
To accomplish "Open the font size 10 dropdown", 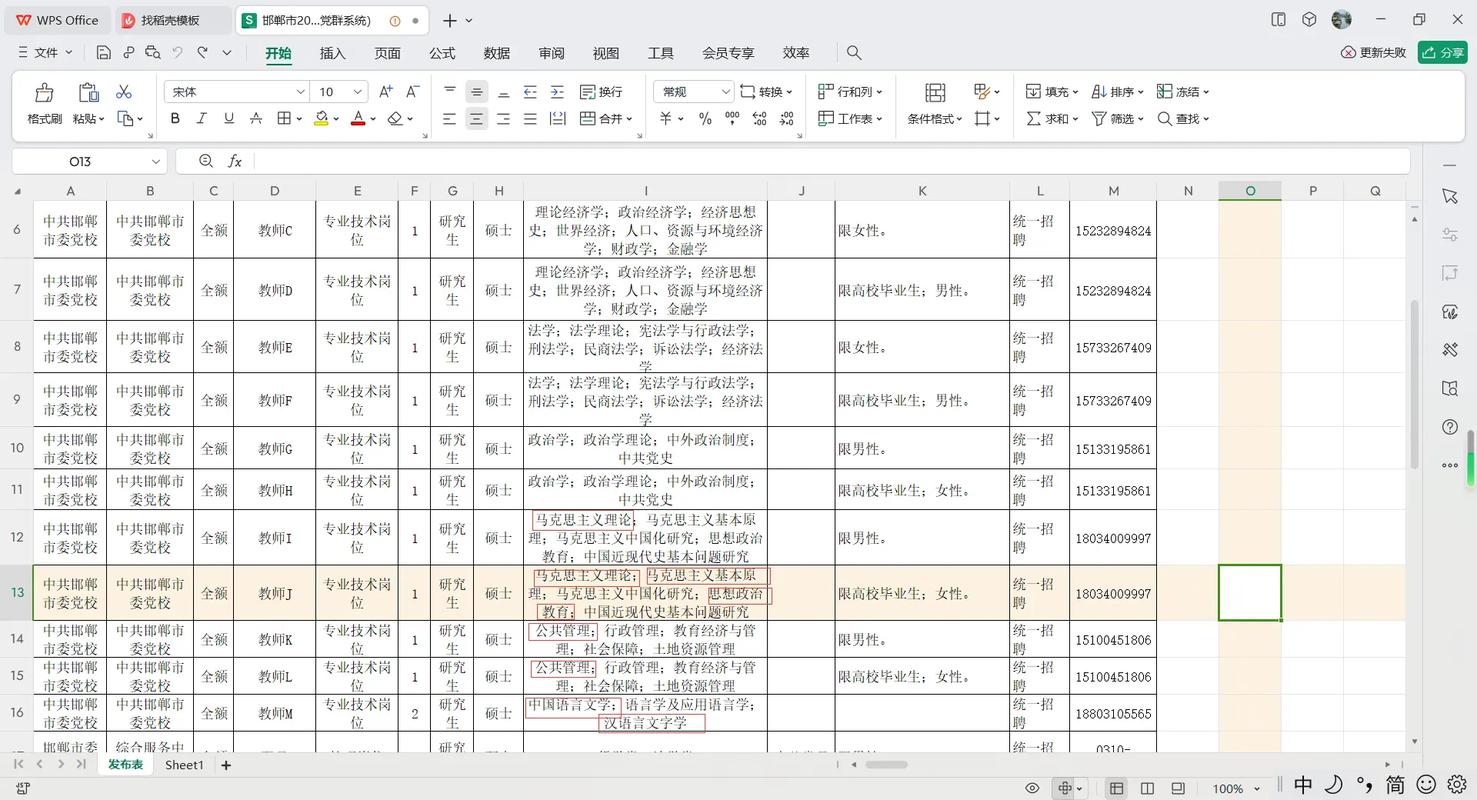I will click(x=358, y=92).
